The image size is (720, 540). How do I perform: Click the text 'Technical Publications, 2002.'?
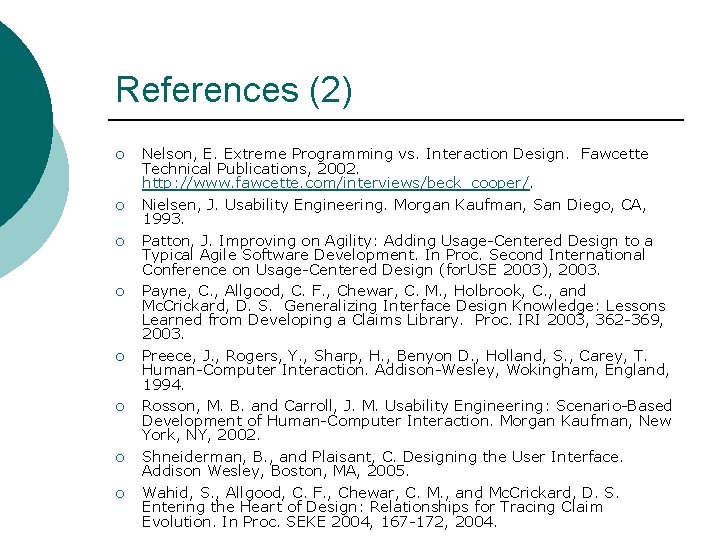250,169
